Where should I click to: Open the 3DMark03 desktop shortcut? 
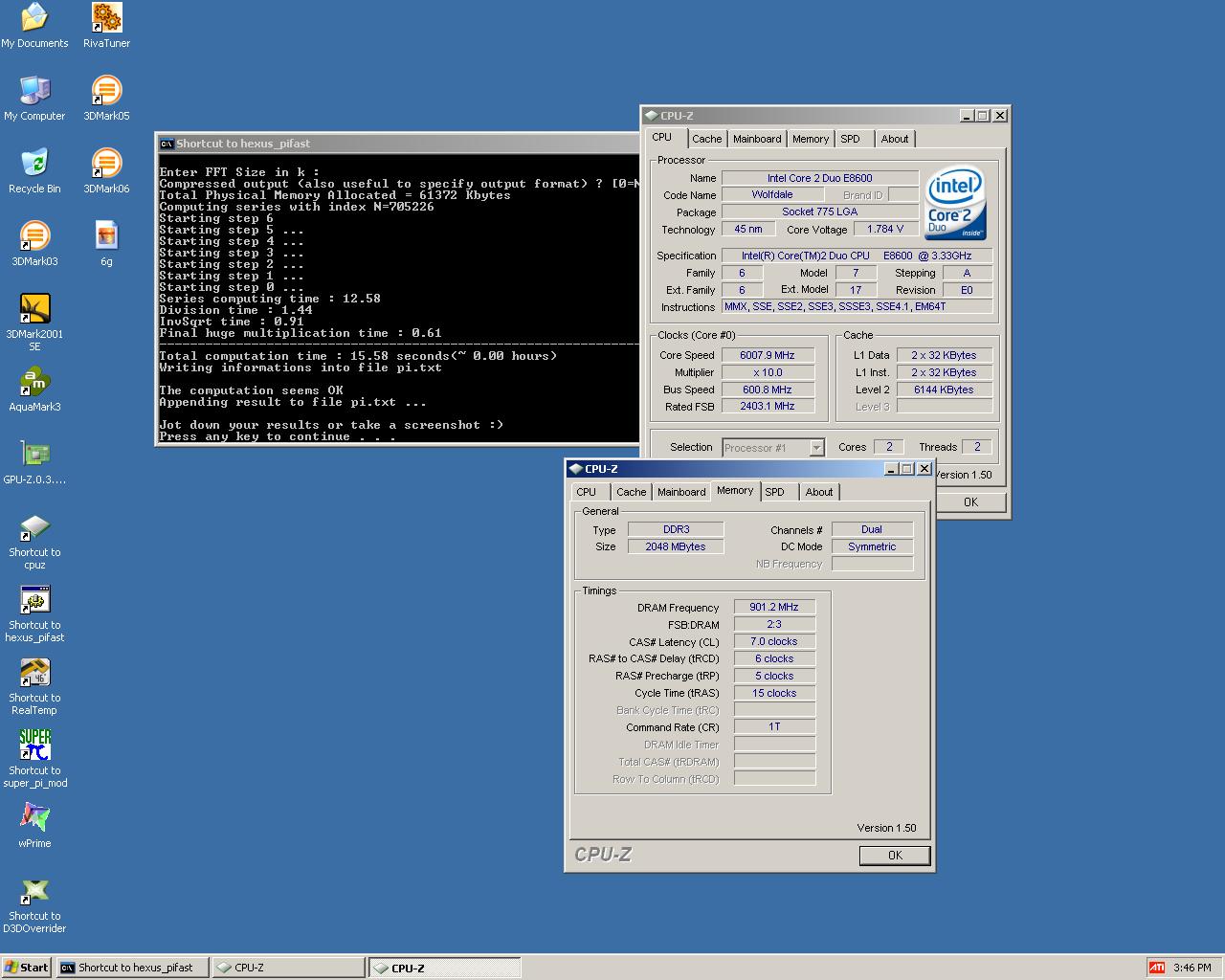[34, 244]
